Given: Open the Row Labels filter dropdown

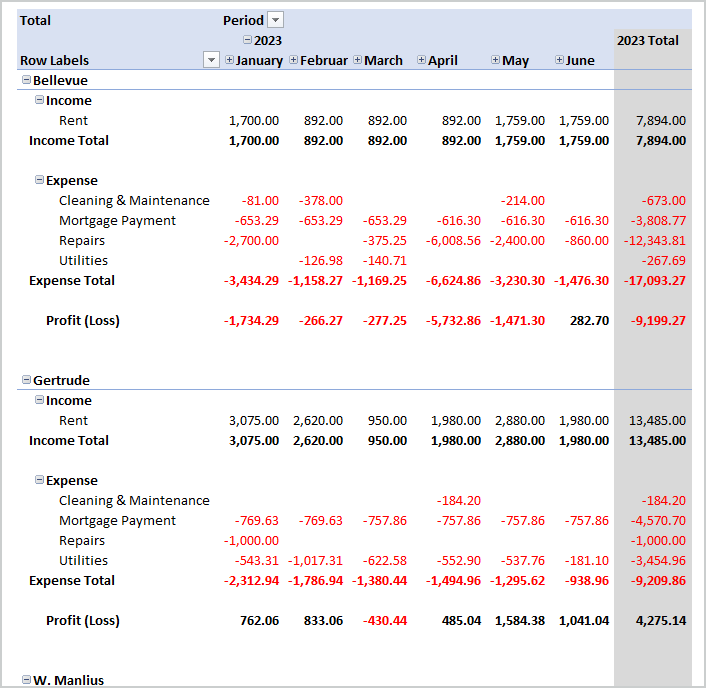Looking at the screenshot, I should click(x=211, y=60).
